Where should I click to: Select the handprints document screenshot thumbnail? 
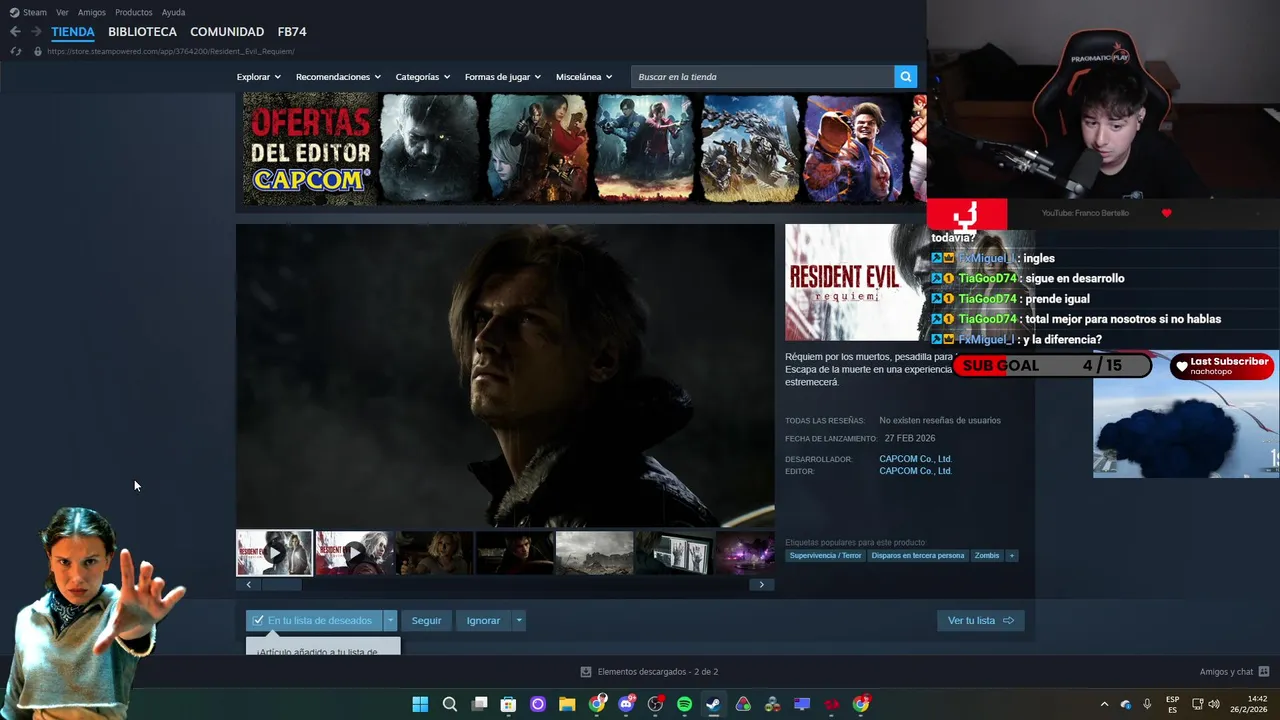[674, 553]
